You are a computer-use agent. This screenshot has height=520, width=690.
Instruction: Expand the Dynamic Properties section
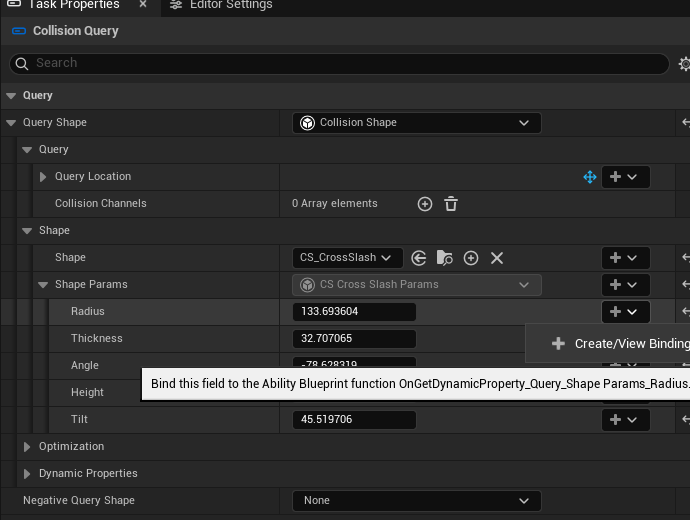(27, 474)
